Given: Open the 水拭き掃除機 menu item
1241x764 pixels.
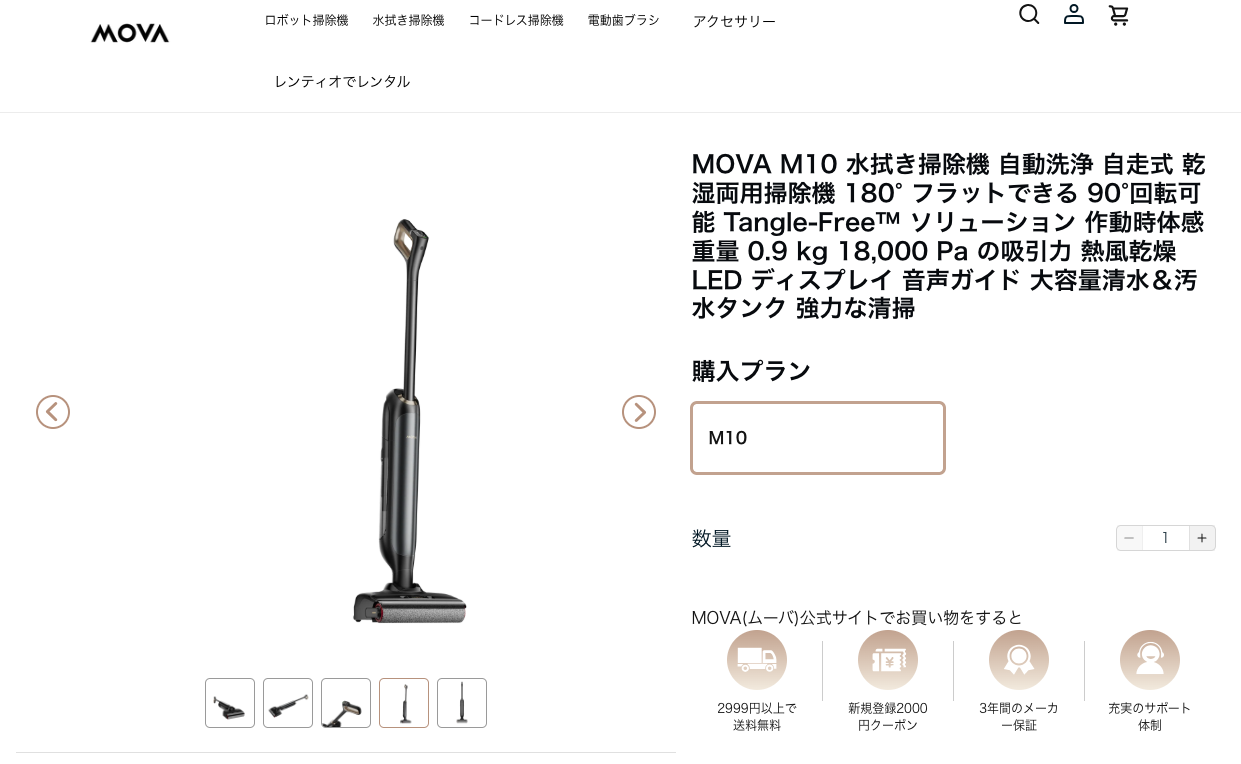Looking at the screenshot, I should [408, 20].
